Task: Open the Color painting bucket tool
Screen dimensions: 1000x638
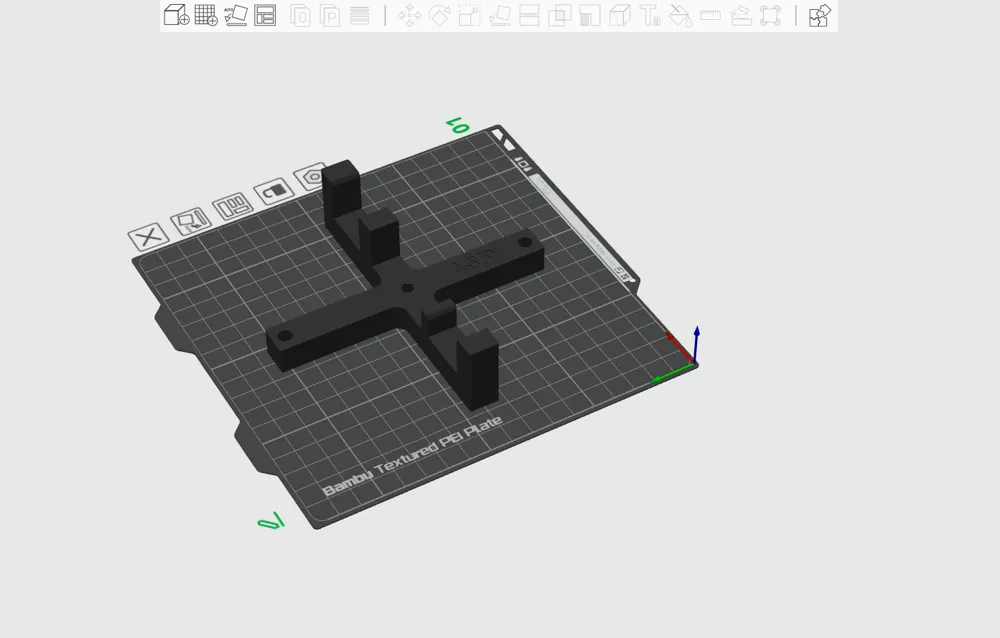Action: (680, 15)
